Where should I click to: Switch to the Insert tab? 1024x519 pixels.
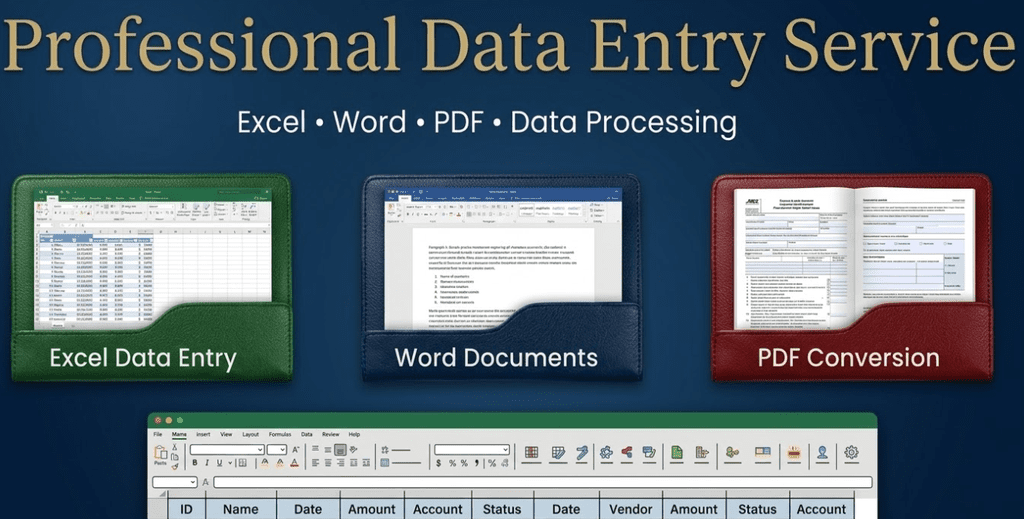point(203,435)
